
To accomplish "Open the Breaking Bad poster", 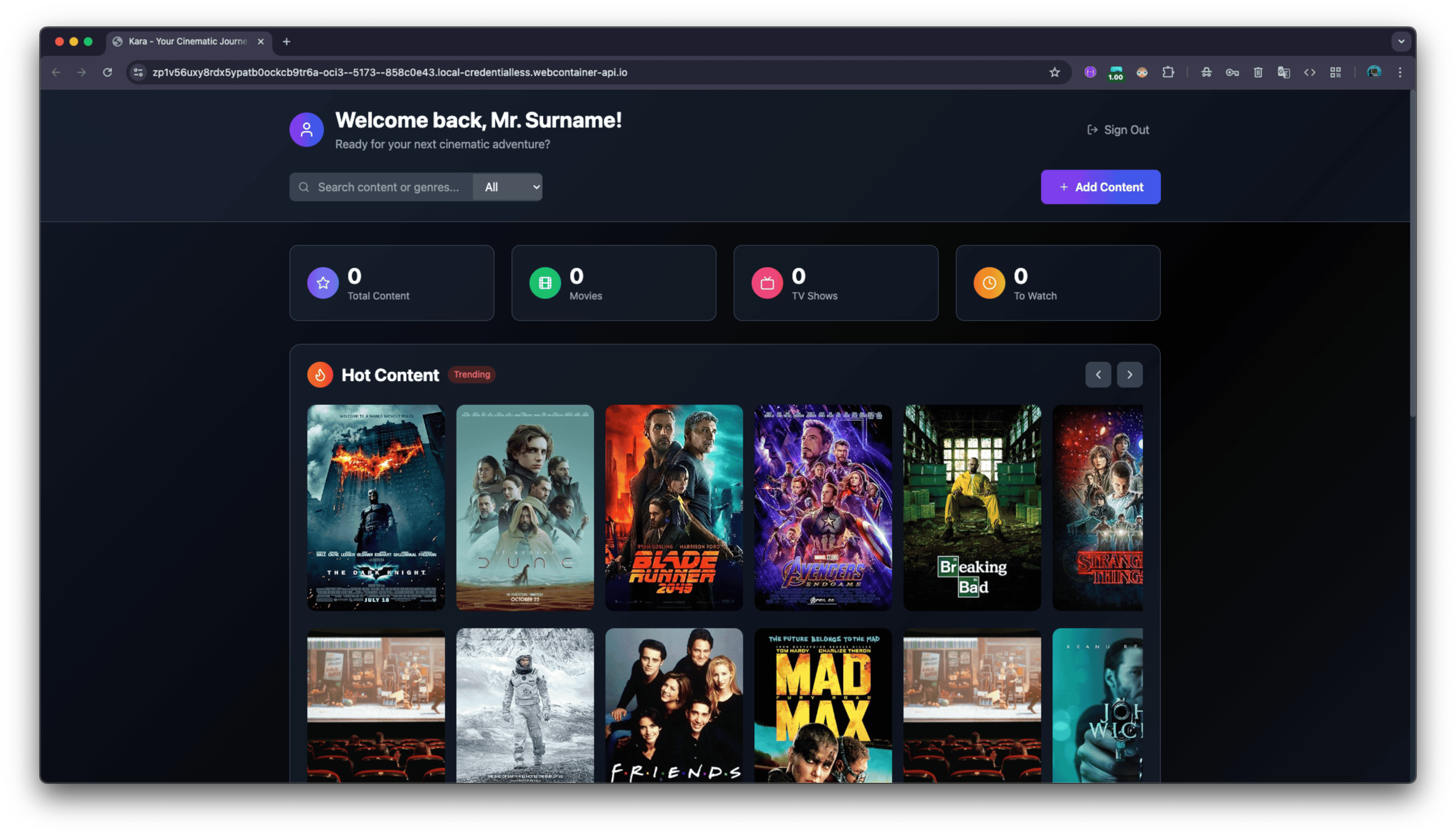I will pos(971,508).
